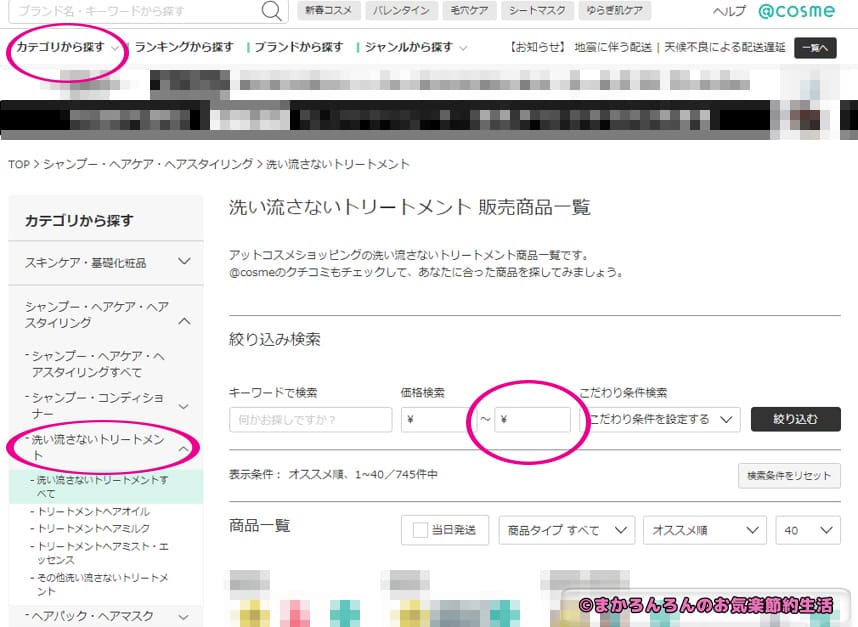The width and height of the screenshot is (858, 627).
Task: Open ジャンルから探す menu
Action: (x=409, y=48)
